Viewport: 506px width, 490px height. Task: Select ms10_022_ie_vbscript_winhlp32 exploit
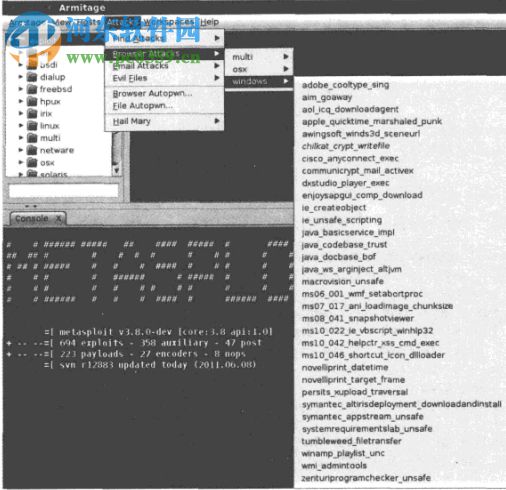367,331
